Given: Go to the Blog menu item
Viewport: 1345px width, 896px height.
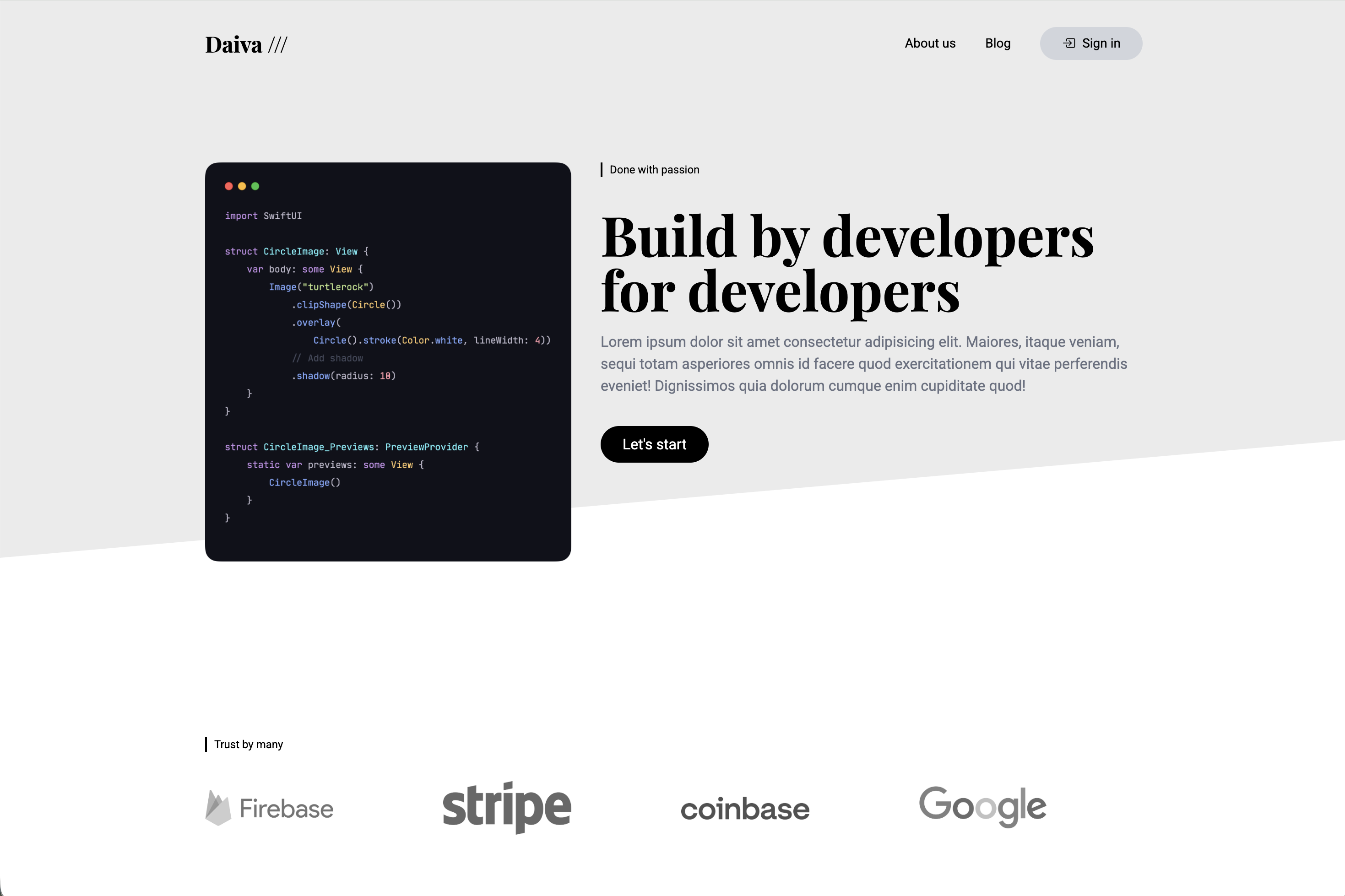Looking at the screenshot, I should [998, 43].
